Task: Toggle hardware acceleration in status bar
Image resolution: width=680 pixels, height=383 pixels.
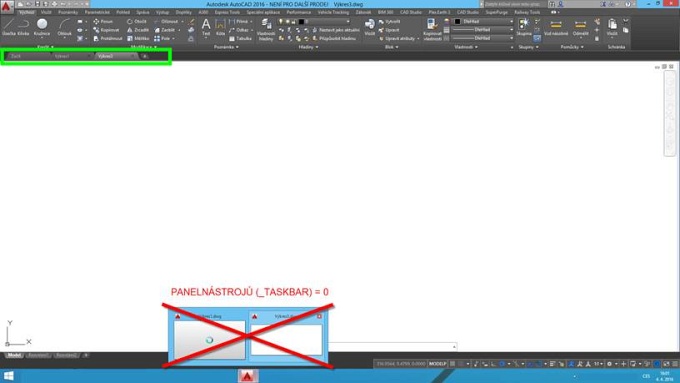Action: 657,364
